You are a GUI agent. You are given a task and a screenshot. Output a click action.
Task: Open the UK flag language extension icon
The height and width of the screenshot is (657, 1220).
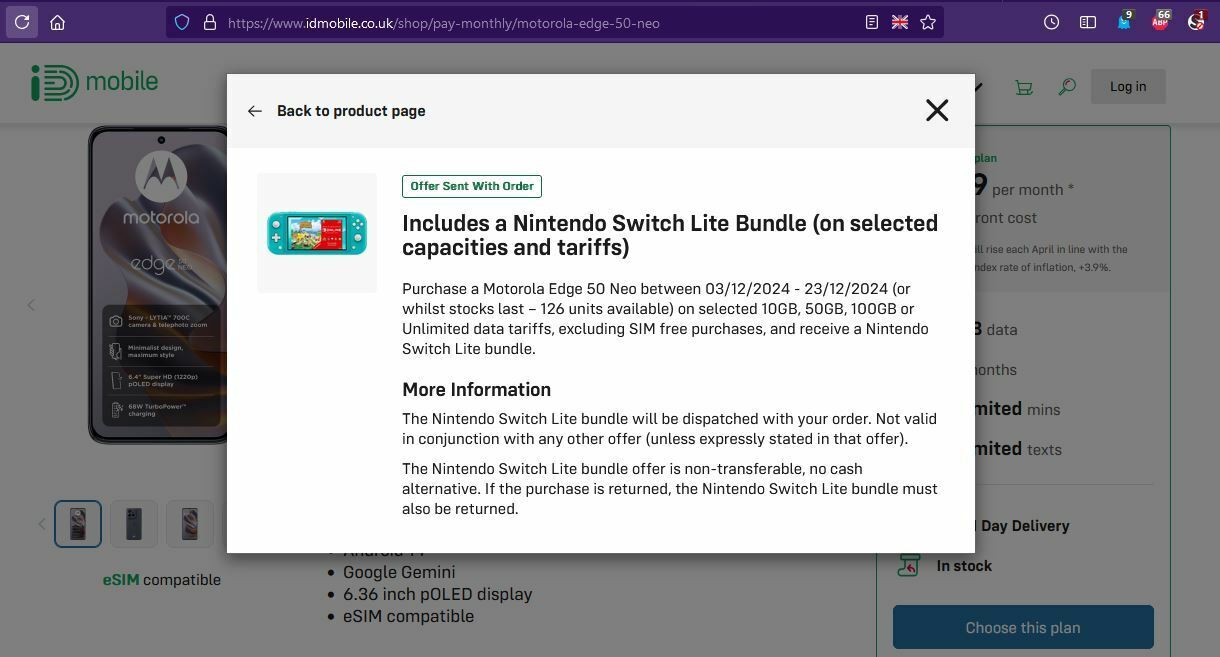click(900, 22)
